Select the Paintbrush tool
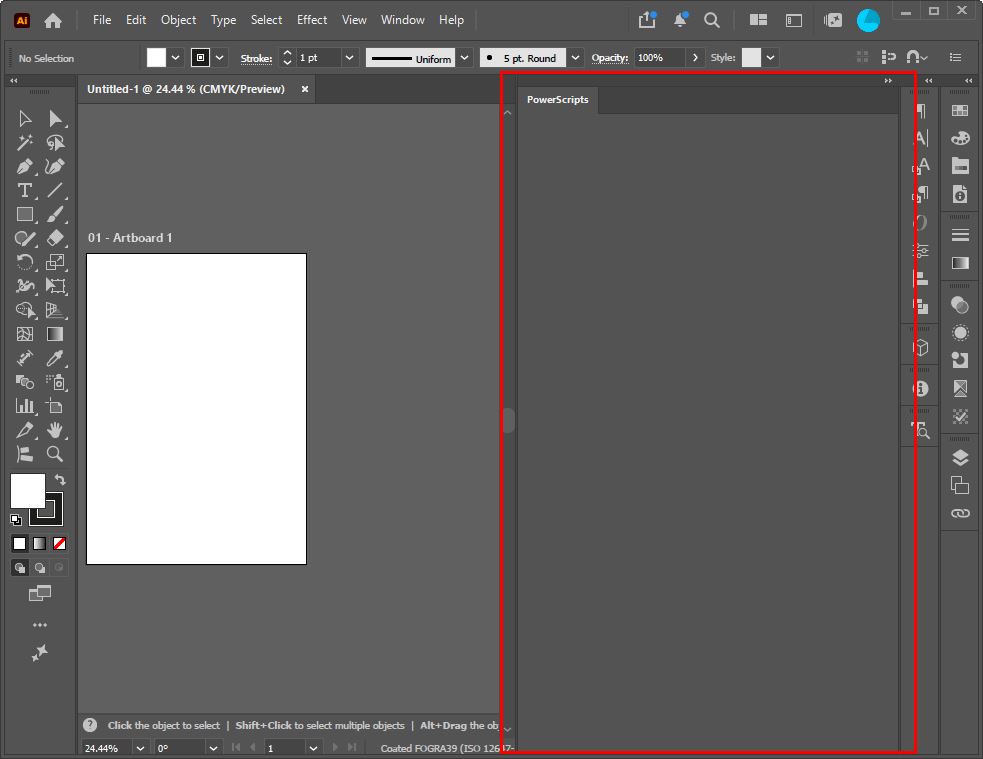The image size is (983, 759). pos(55,214)
